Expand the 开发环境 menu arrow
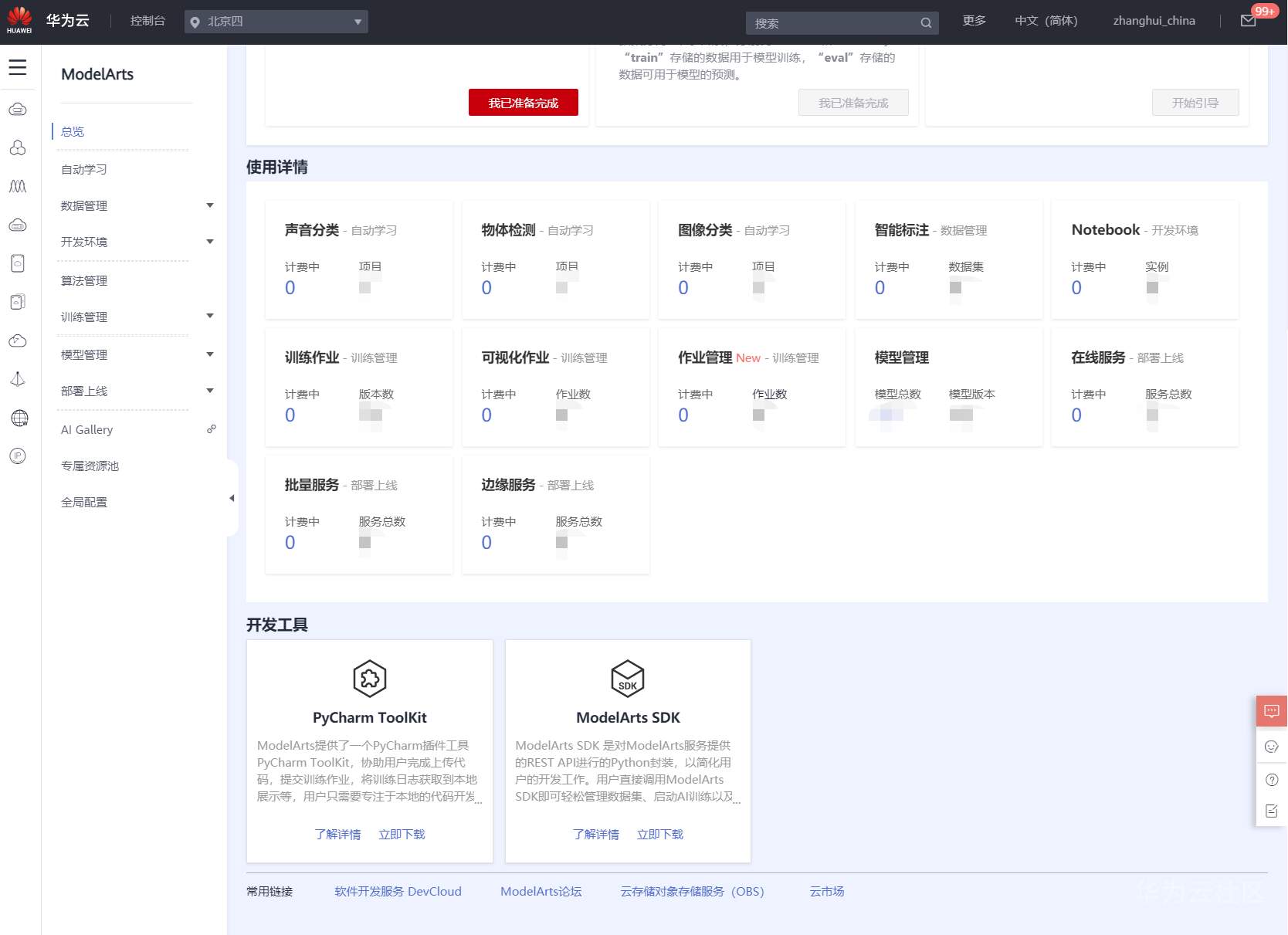1288x935 pixels. pos(210,242)
